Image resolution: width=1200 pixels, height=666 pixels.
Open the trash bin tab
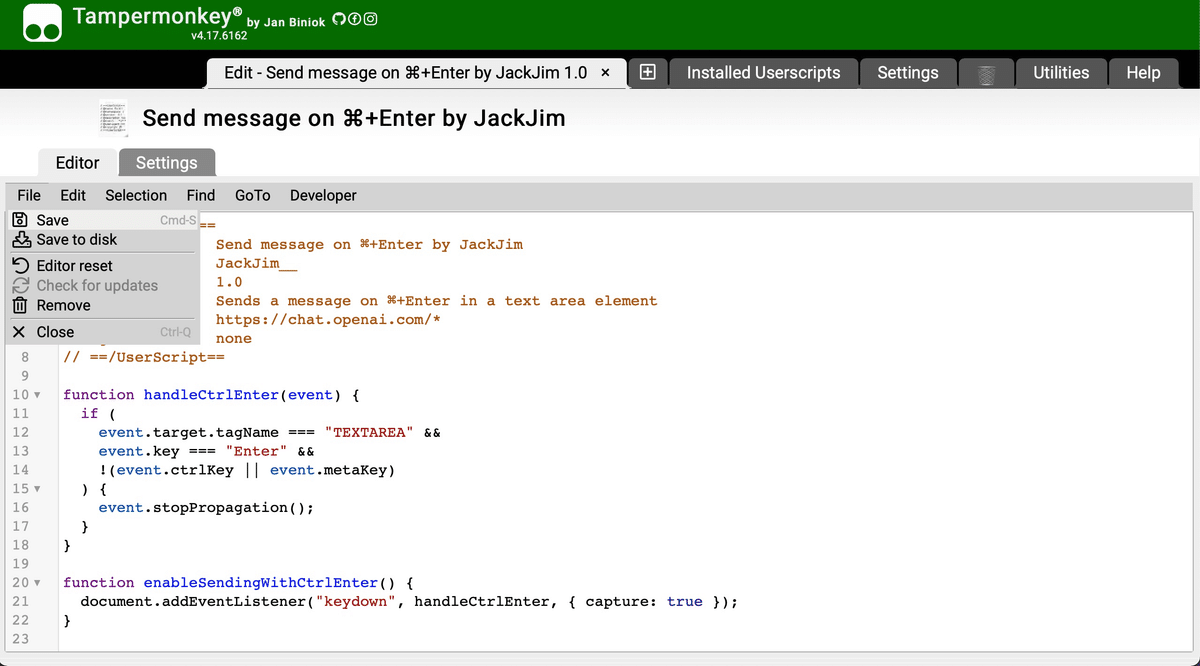pos(986,74)
